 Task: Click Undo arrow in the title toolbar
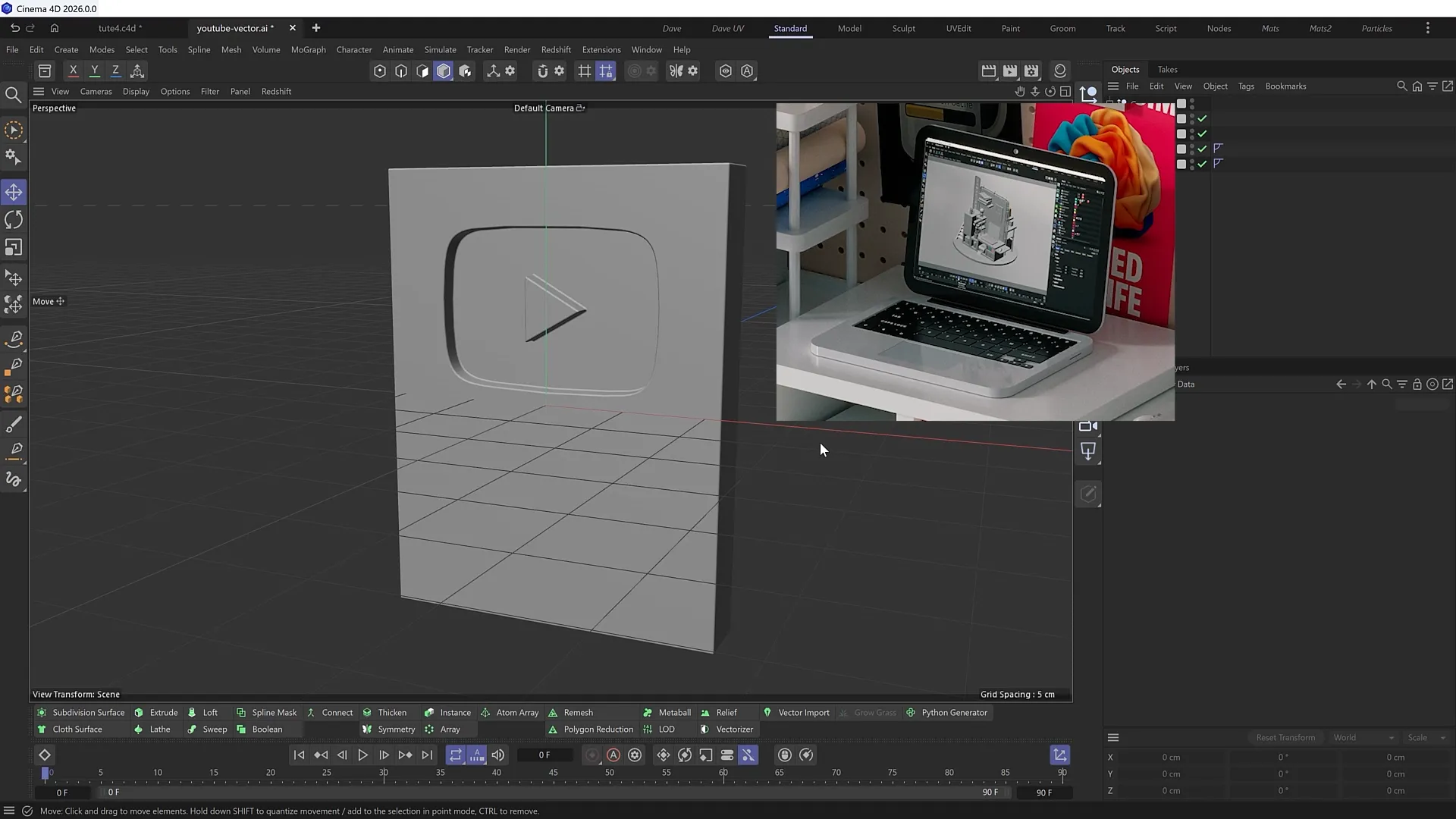(x=14, y=28)
